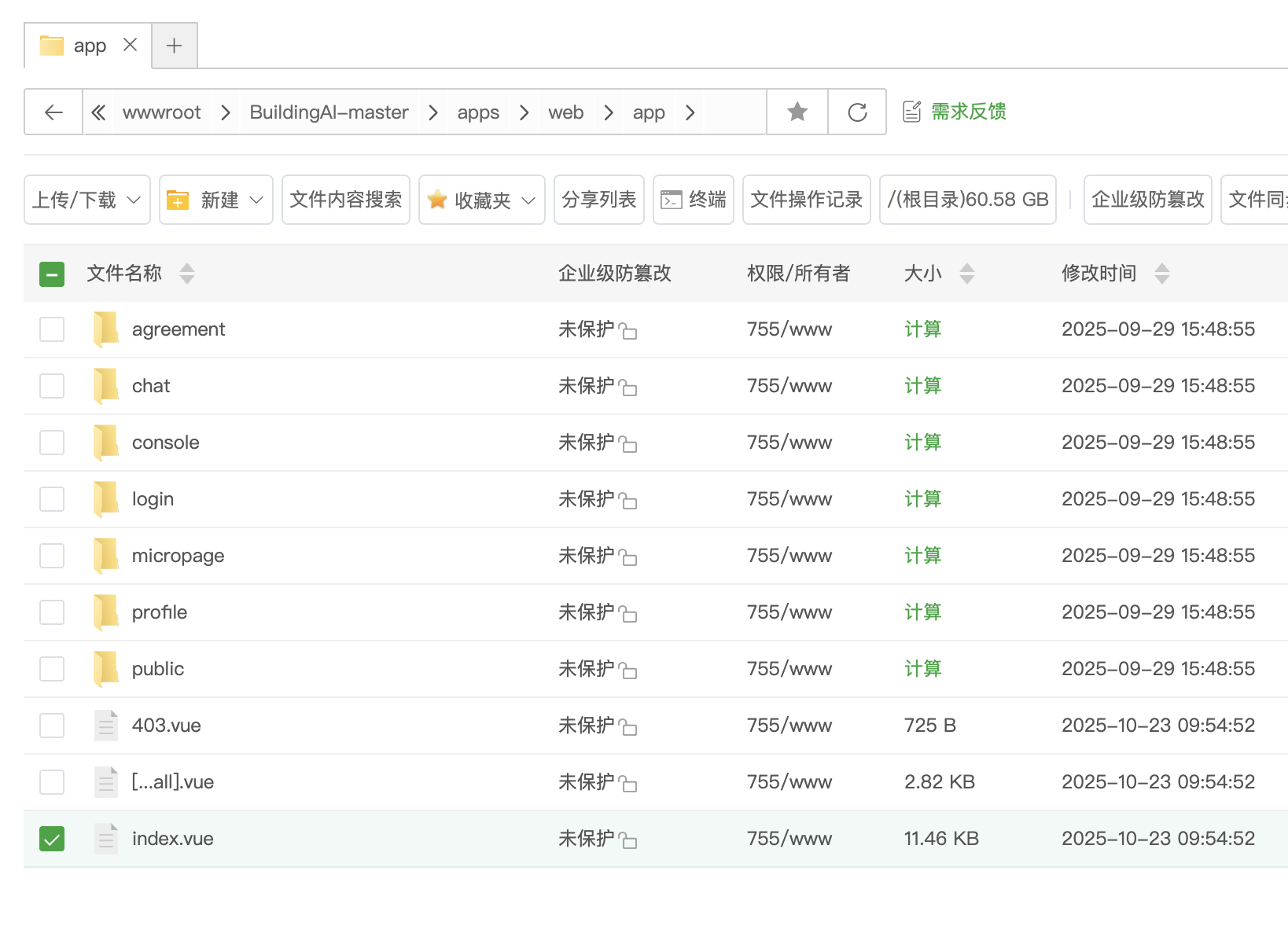
Task: Click lock icon for agreement folder
Action: 627,331
